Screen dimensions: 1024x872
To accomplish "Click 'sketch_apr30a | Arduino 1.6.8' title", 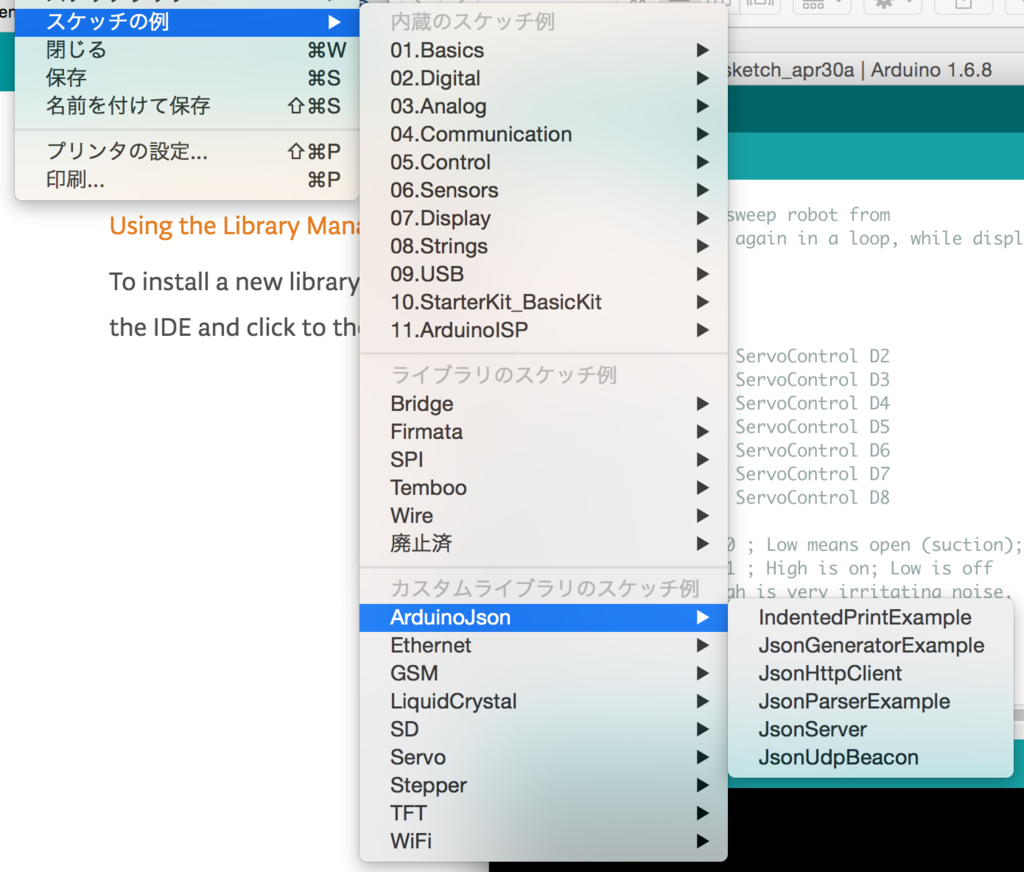I will [860, 71].
